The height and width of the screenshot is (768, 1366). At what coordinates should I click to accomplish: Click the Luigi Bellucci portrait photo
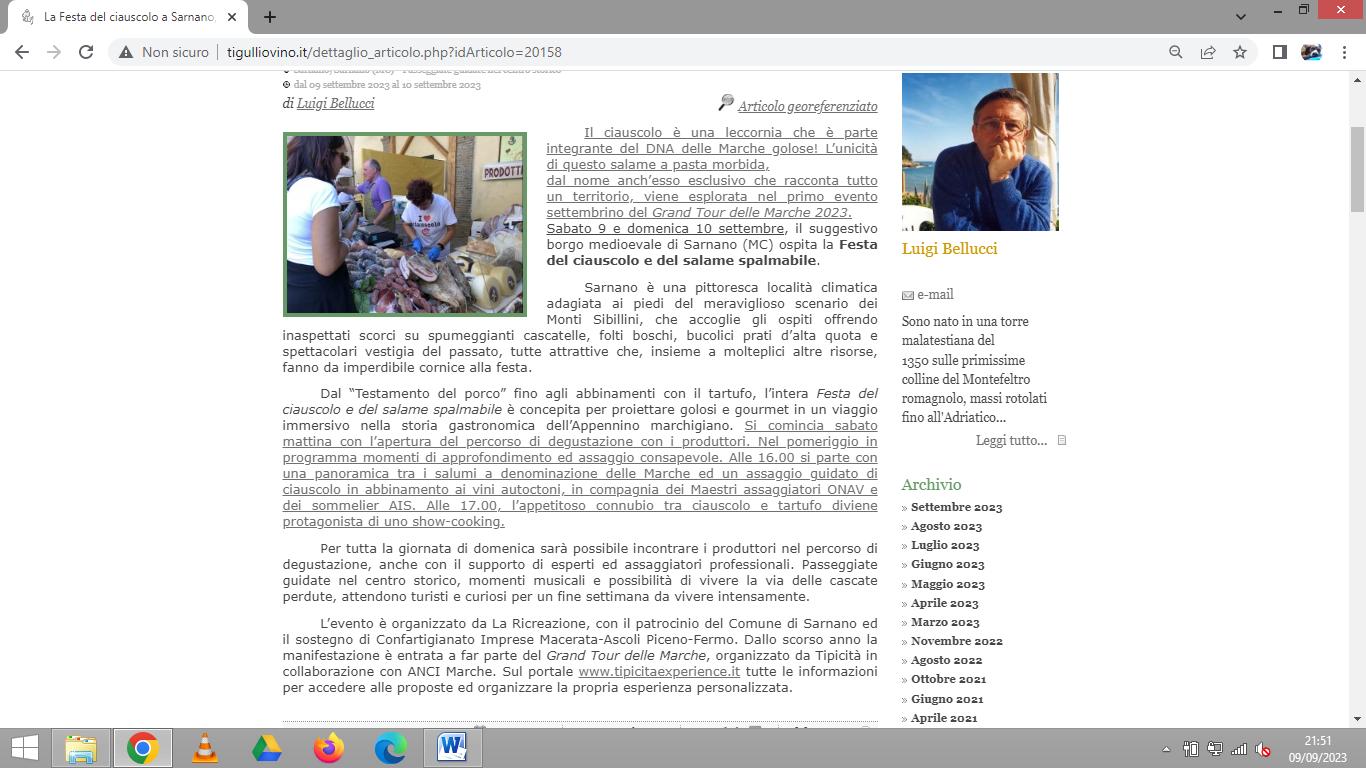[980, 152]
